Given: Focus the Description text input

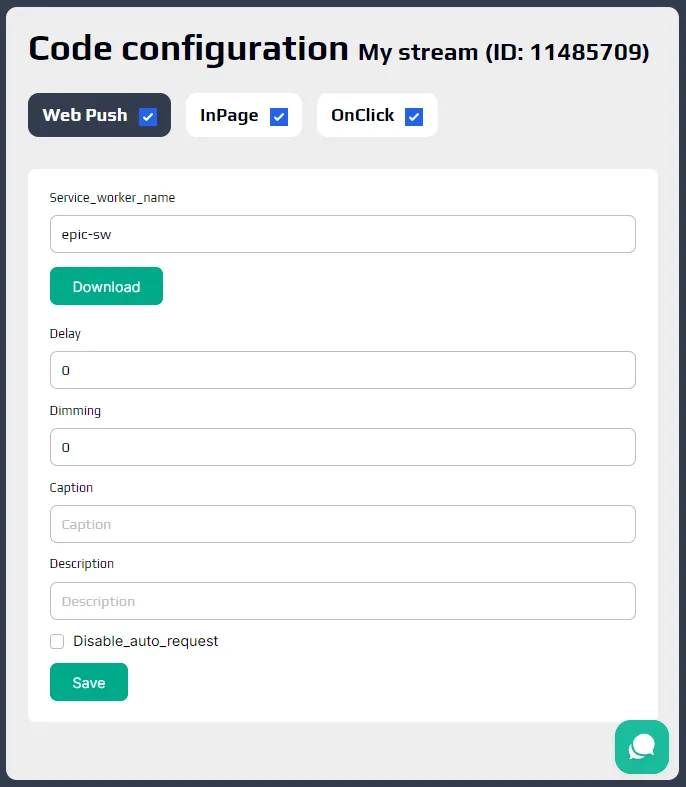Looking at the screenshot, I should 343,601.
